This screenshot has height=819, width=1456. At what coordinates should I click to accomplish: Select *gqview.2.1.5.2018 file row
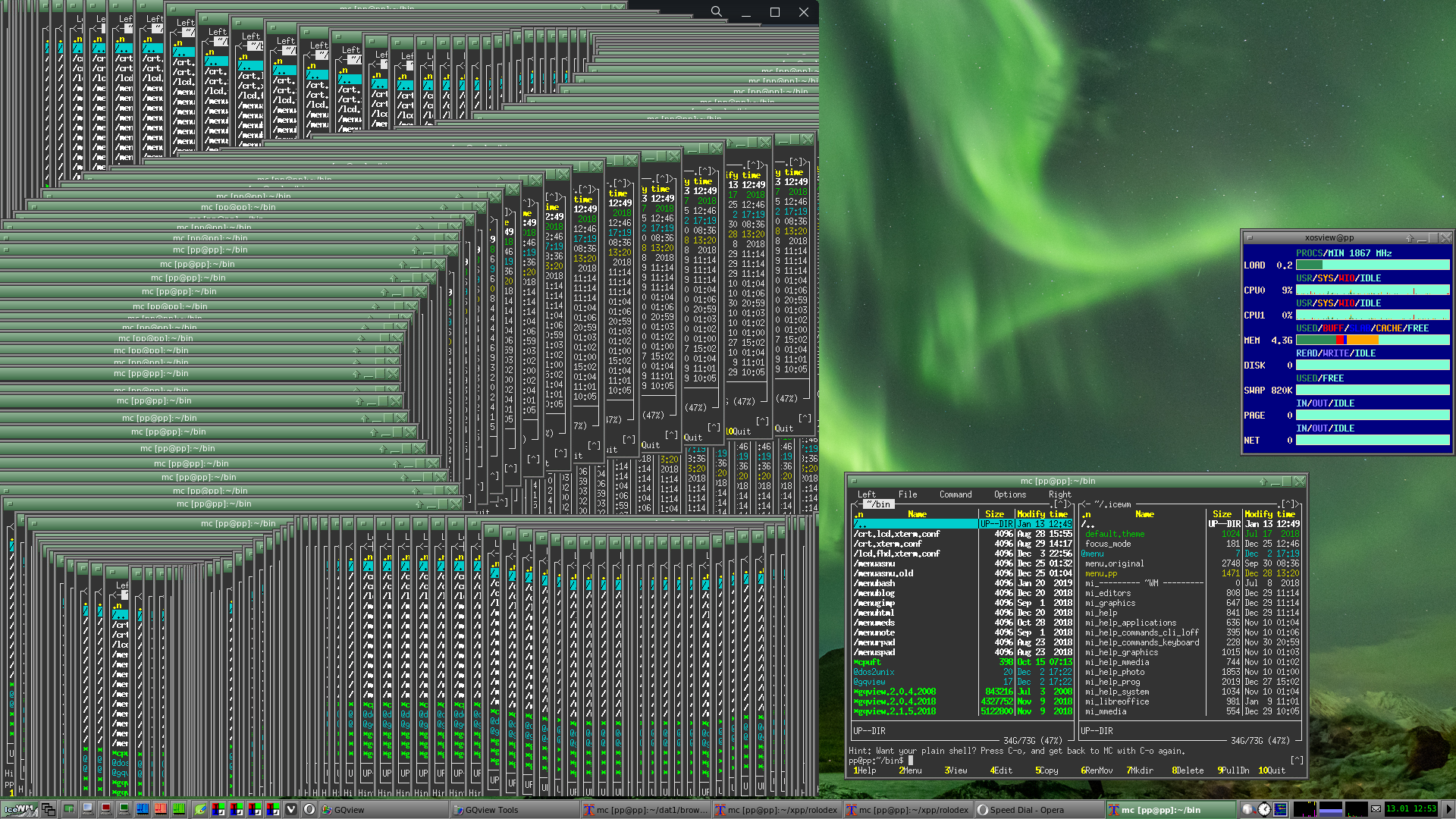point(962,711)
